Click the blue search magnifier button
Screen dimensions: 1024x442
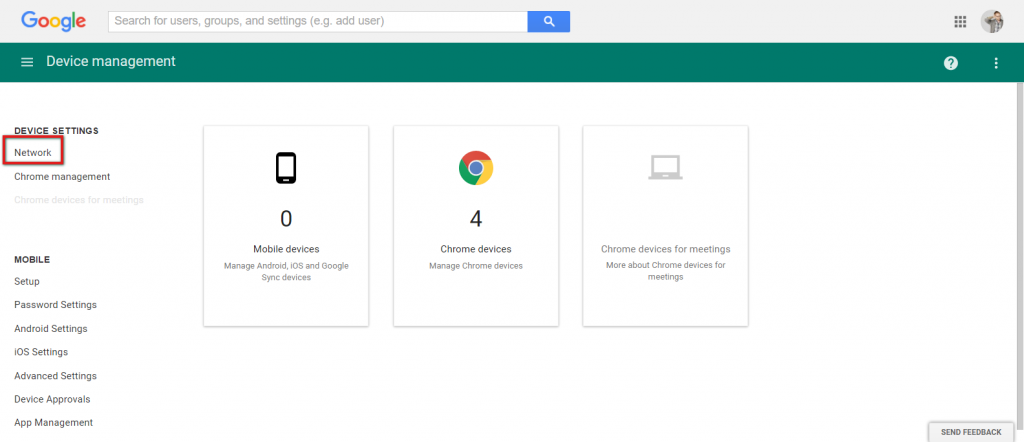[549, 21]
